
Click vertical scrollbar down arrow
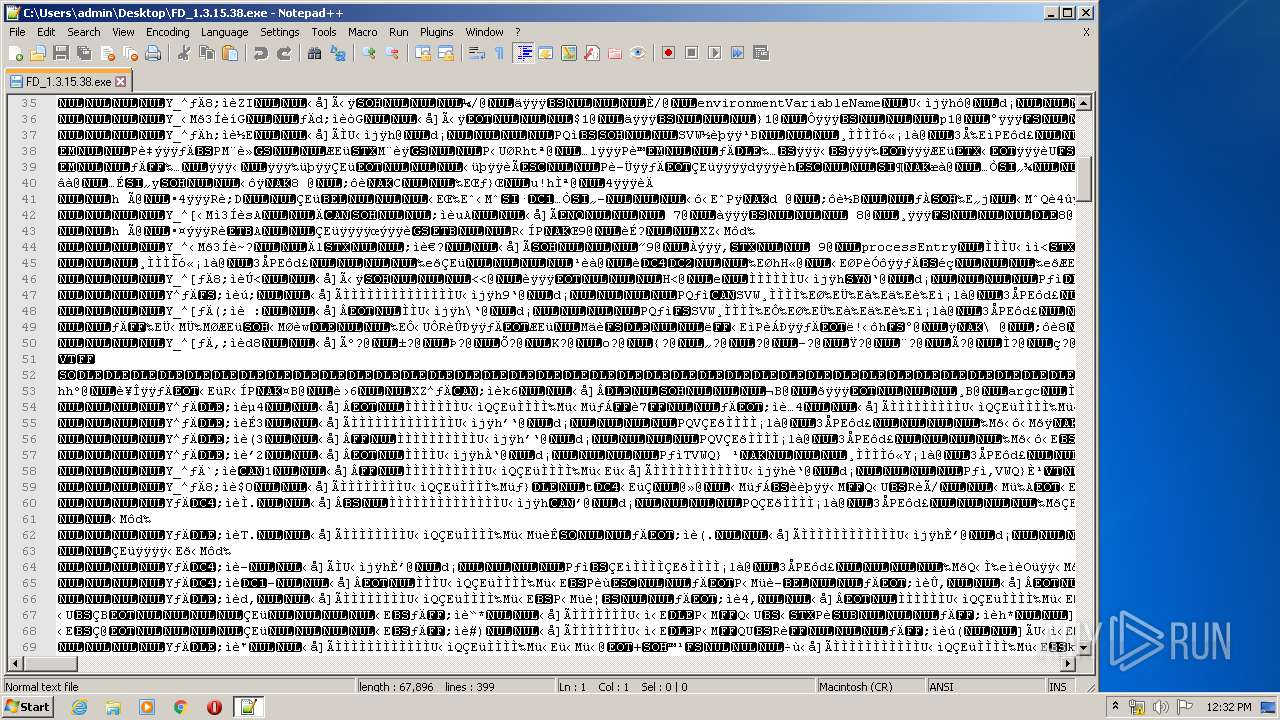(x=1085, y=647)
